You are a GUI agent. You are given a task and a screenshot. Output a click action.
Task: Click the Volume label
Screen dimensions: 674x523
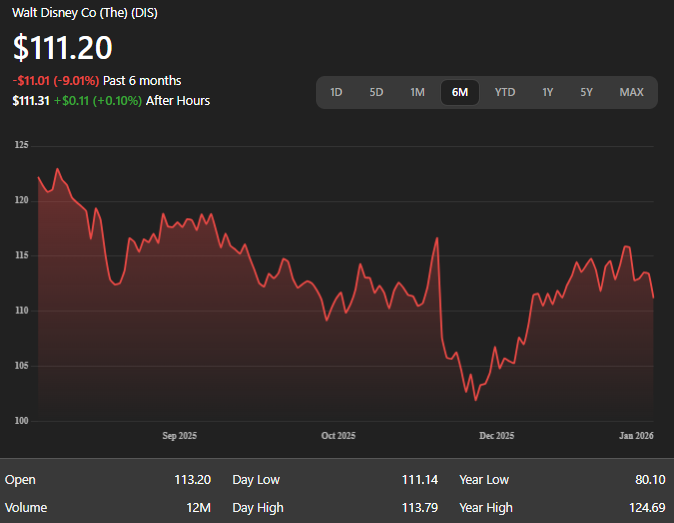tap(26, 508)
